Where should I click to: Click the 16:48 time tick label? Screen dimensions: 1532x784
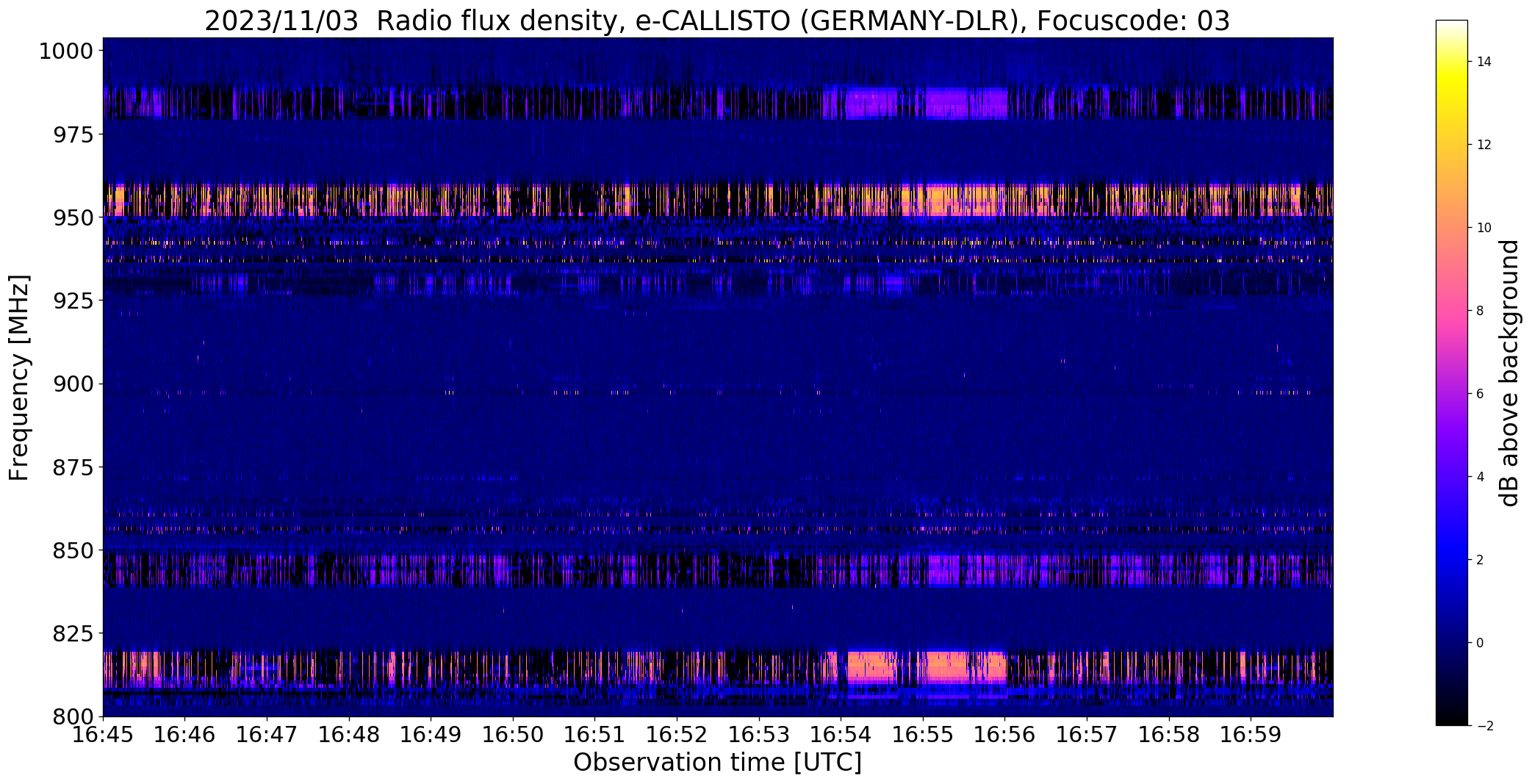349,735
